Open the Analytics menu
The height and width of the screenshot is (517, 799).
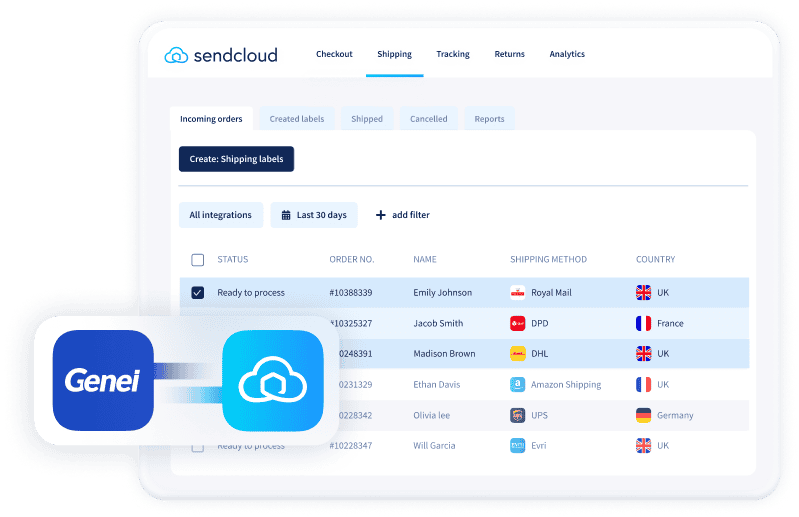click(567, 54)
